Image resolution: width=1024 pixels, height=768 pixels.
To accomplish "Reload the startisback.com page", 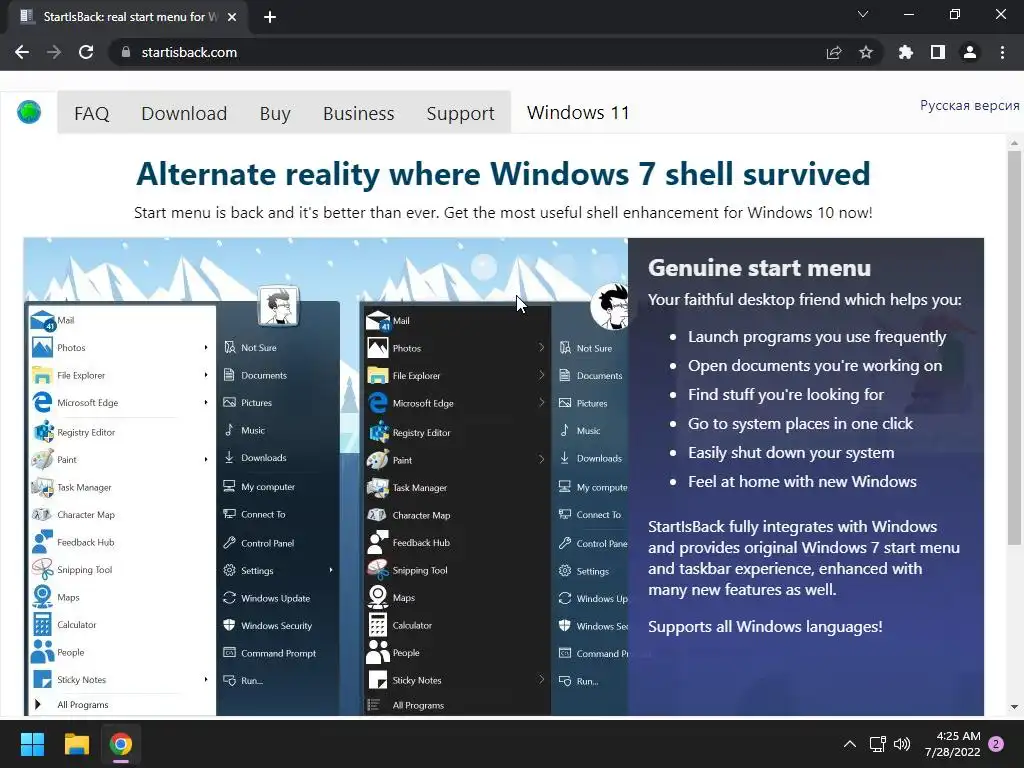I will click(86, 52).
